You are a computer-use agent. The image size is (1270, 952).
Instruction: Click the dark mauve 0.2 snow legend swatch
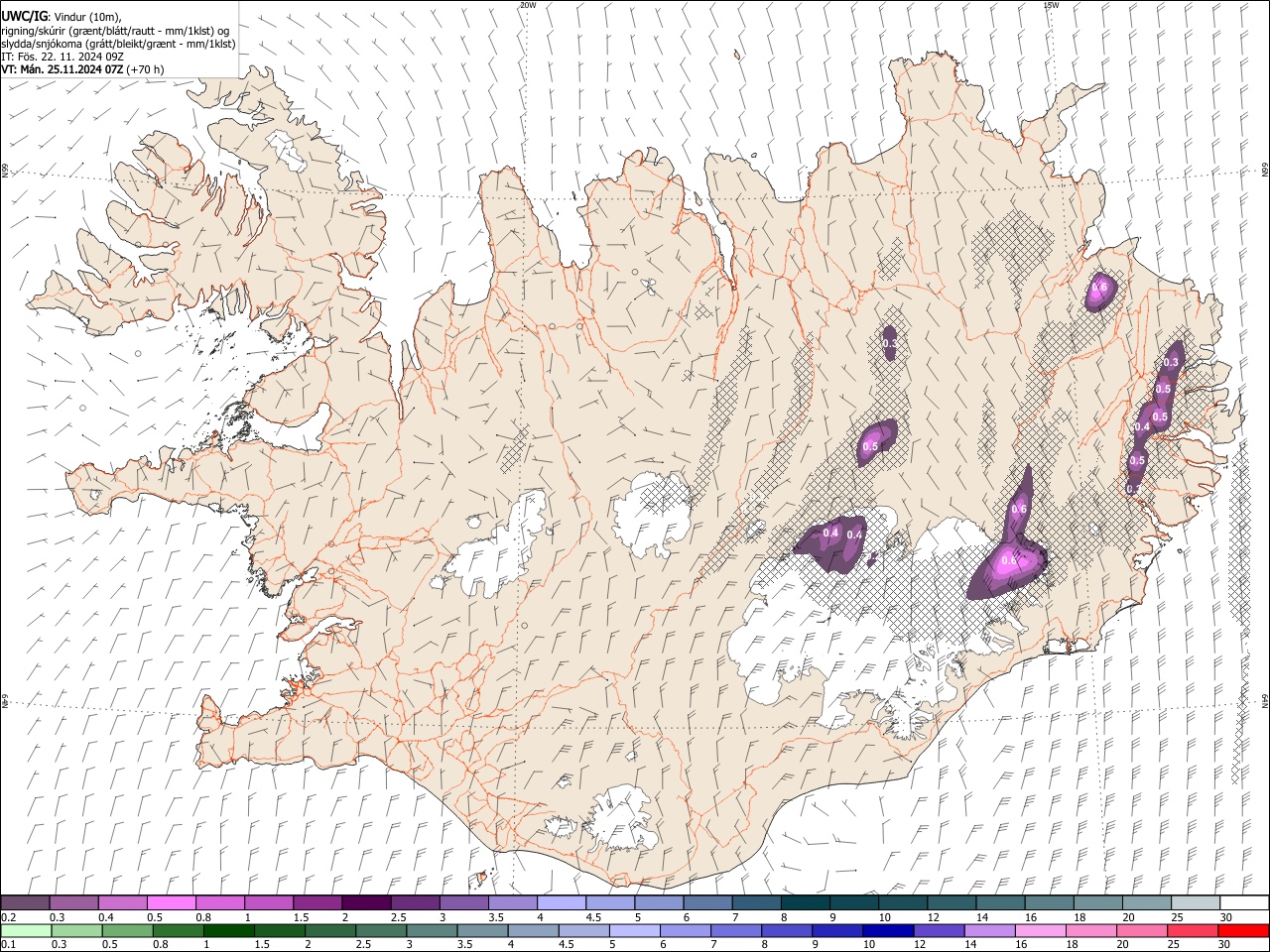(x=25, y=903)
